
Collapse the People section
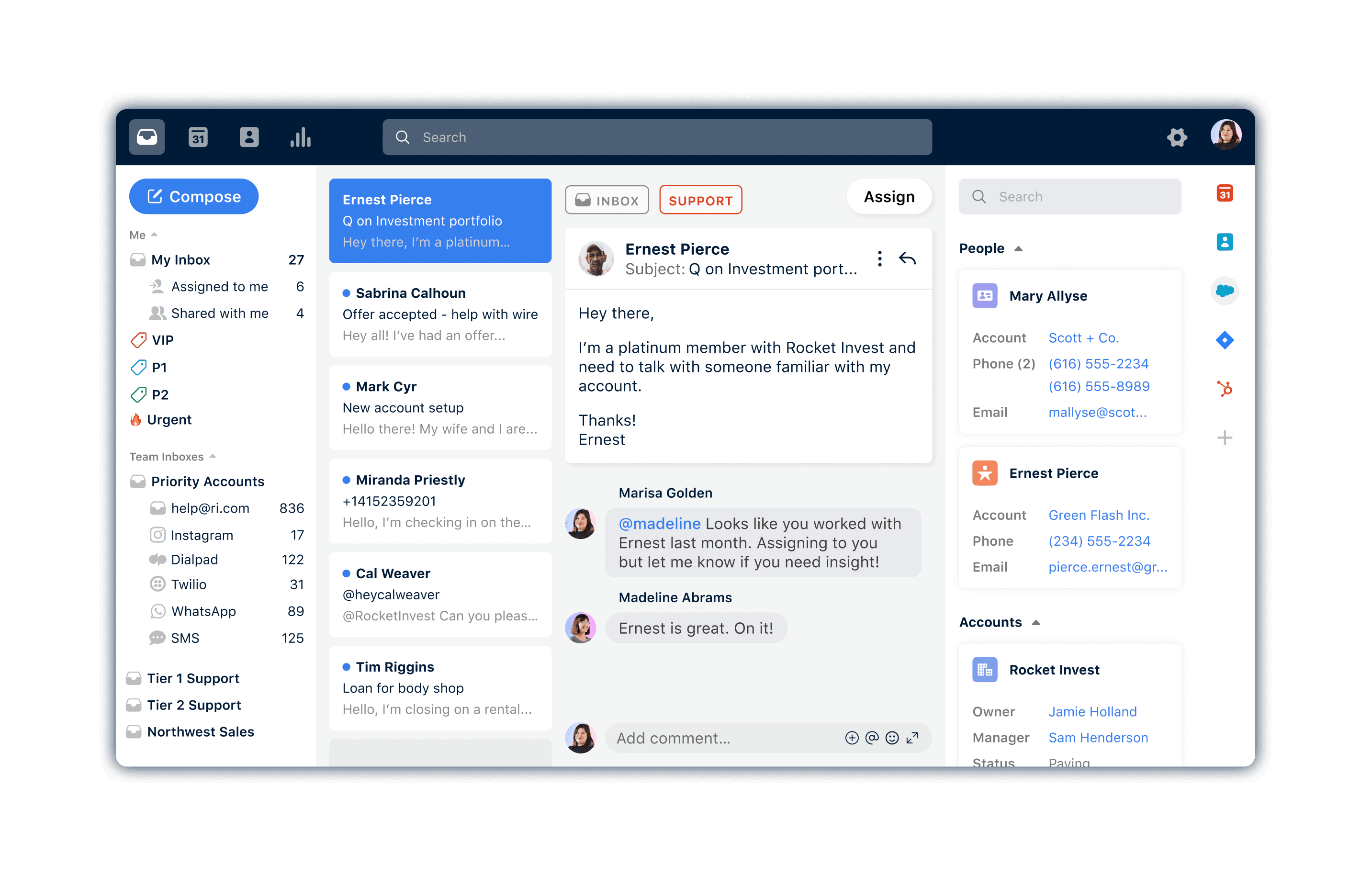pos(1018,249)
